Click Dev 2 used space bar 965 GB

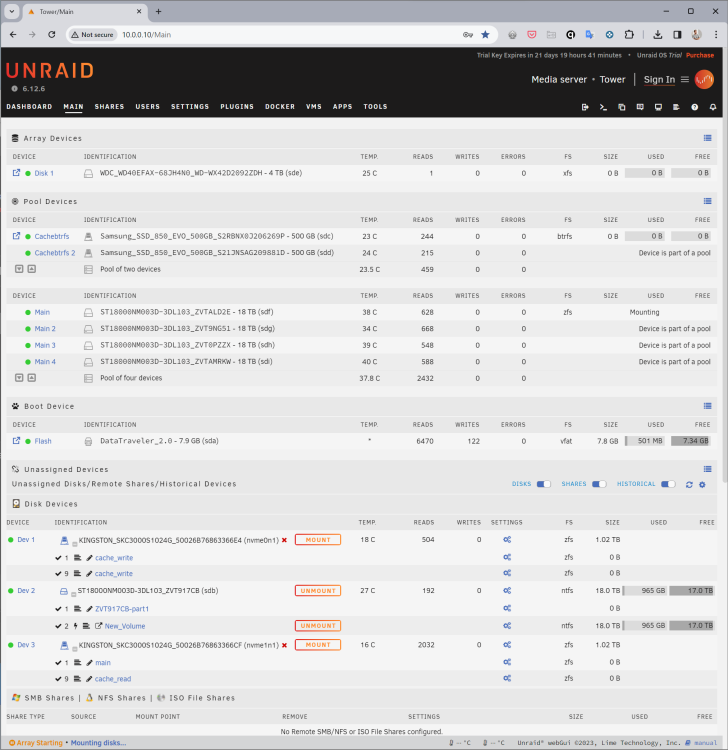click(x=645, y=591)
